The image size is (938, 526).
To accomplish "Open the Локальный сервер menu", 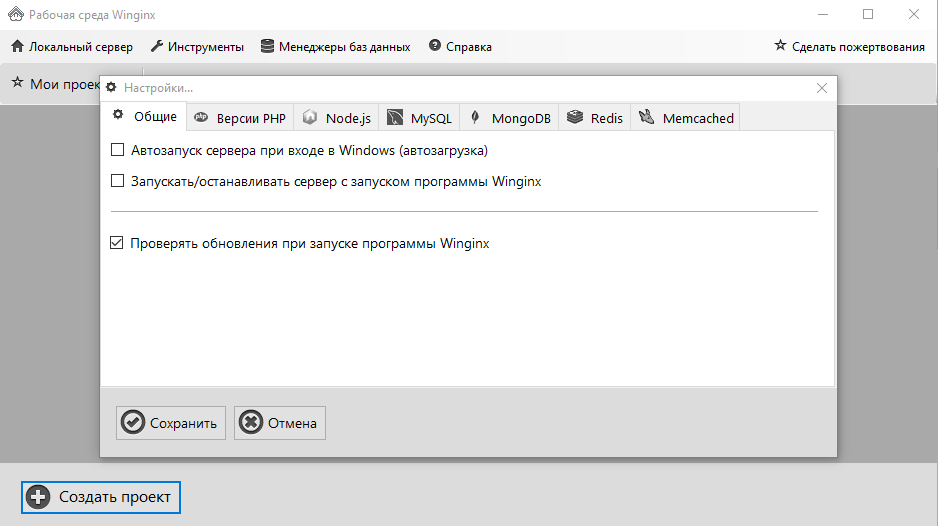I will tap(72, 47).
